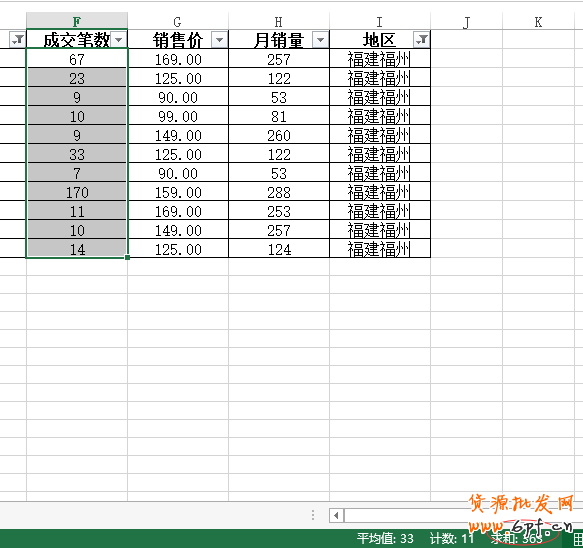Select column K header

(538, 21)
